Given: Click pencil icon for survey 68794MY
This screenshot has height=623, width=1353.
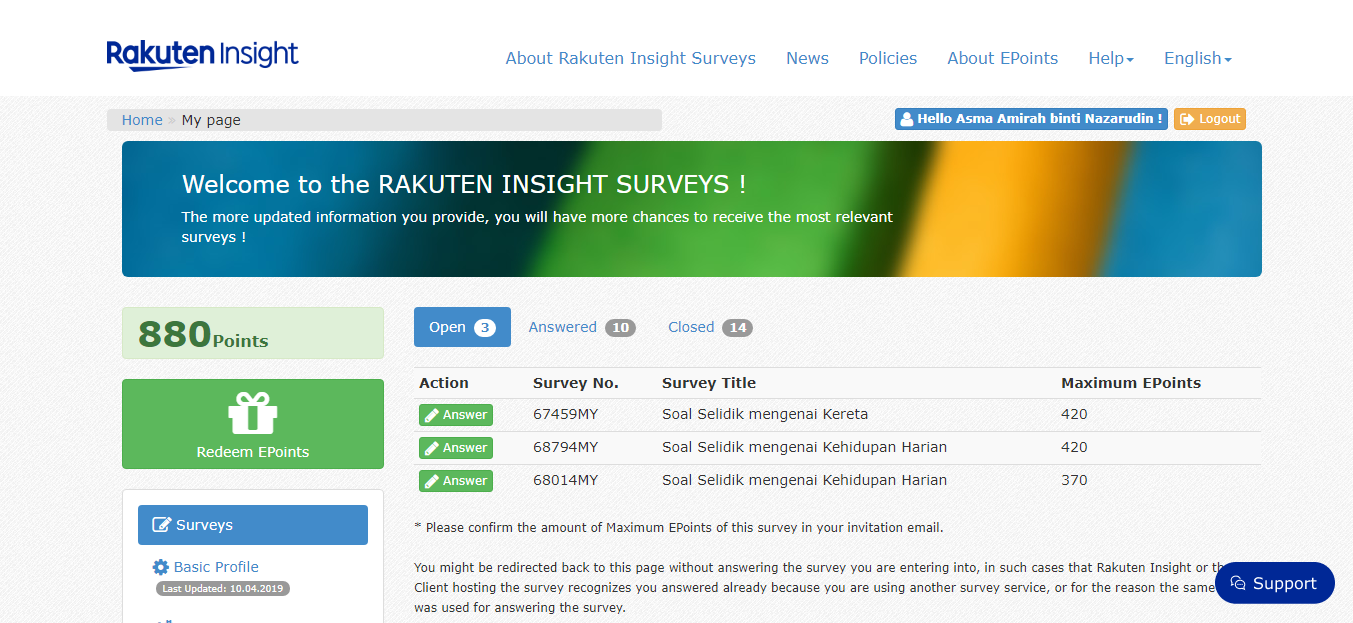Looking at the screenshot, I should (x=431, y=448).
